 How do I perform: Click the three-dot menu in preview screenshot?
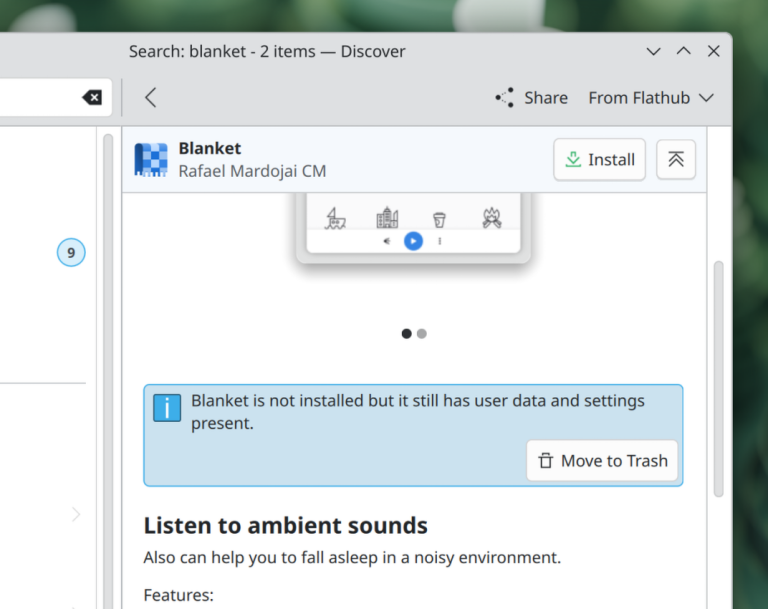coord(440,241)
